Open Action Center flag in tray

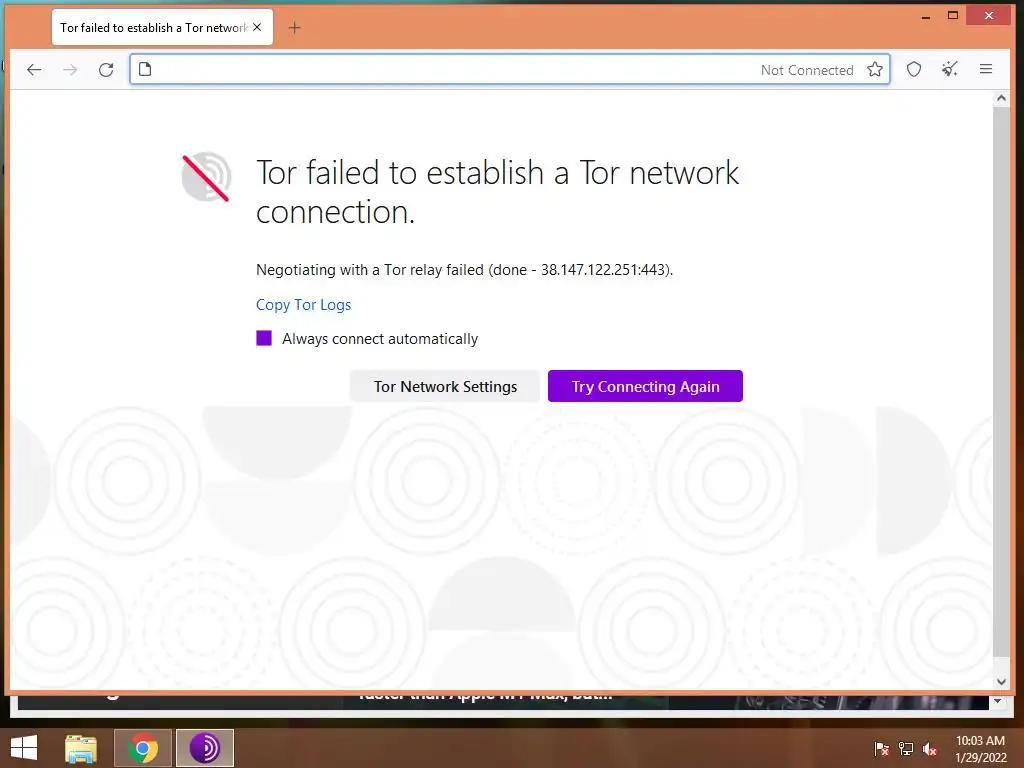pyautogui.click(x=882, y=749)
